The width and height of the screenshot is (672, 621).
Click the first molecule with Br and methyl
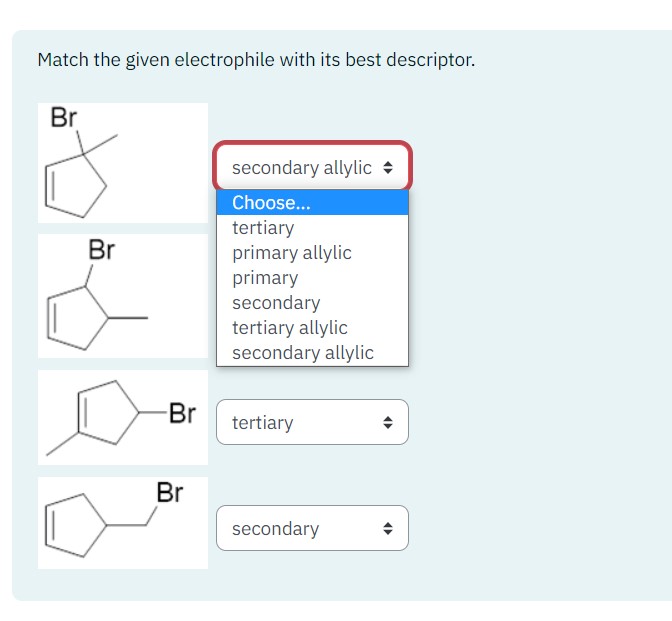pos(123,163)
